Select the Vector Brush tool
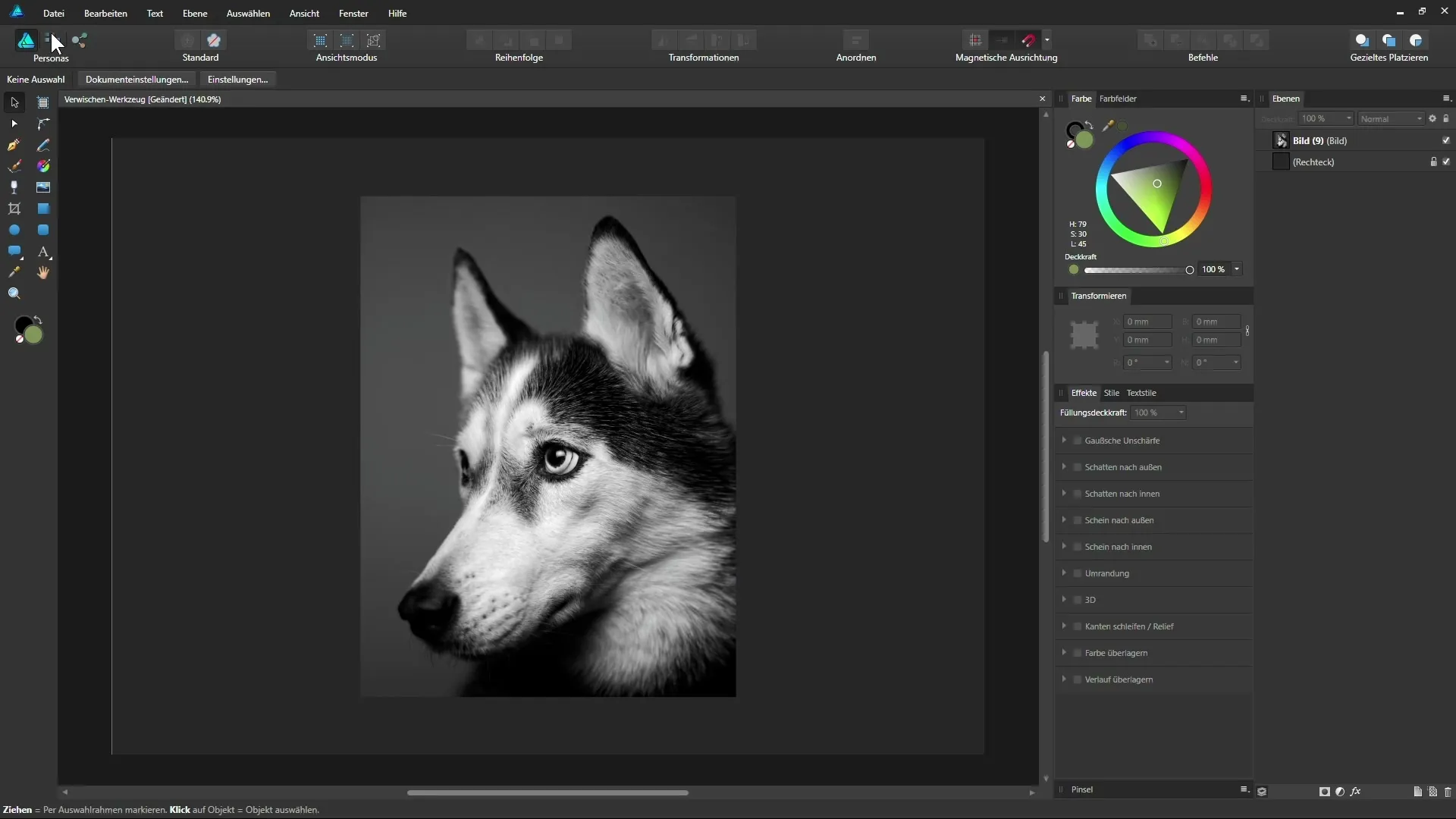This screenshot has height=819, width=1456. (14, 166)
